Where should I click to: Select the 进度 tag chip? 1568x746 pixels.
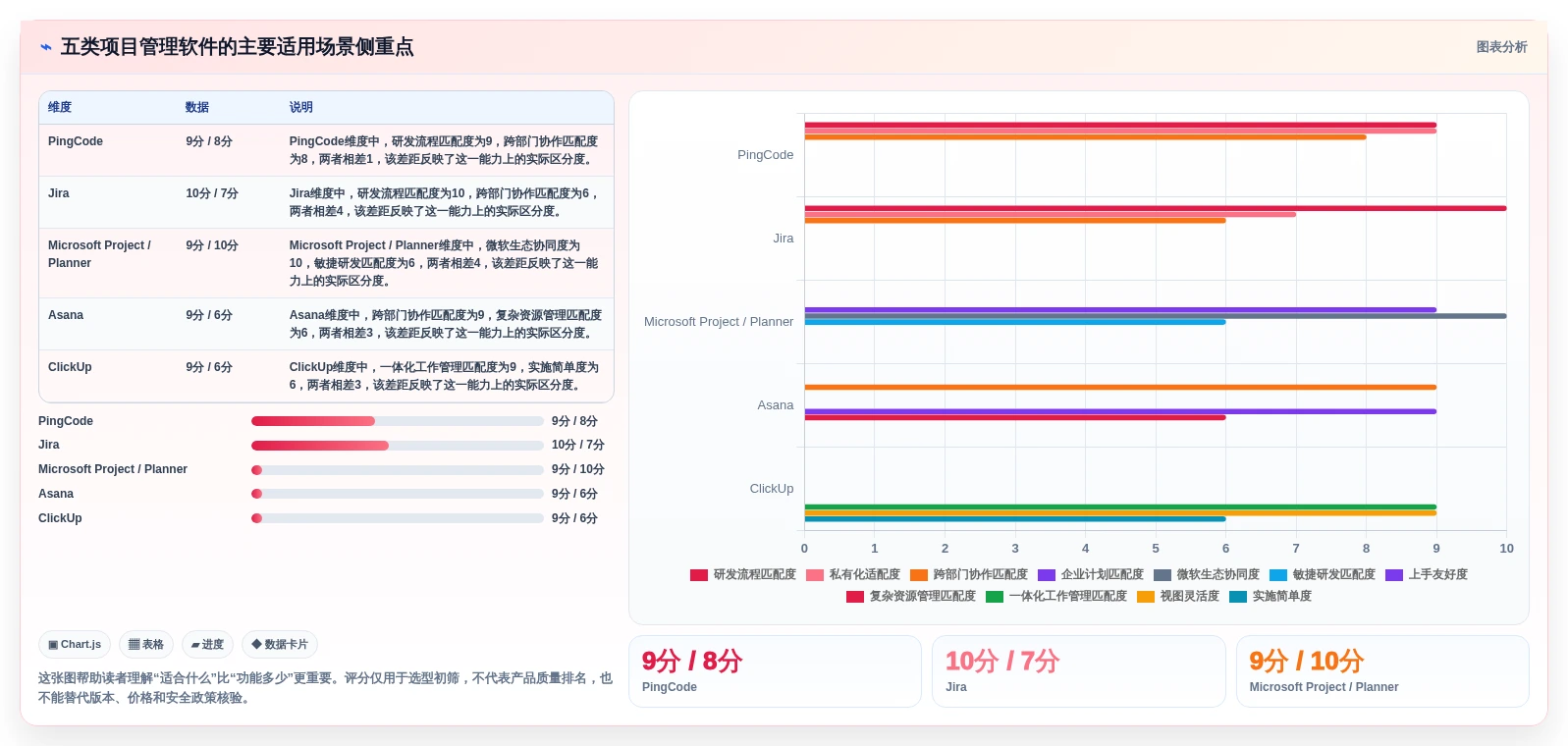207,645
